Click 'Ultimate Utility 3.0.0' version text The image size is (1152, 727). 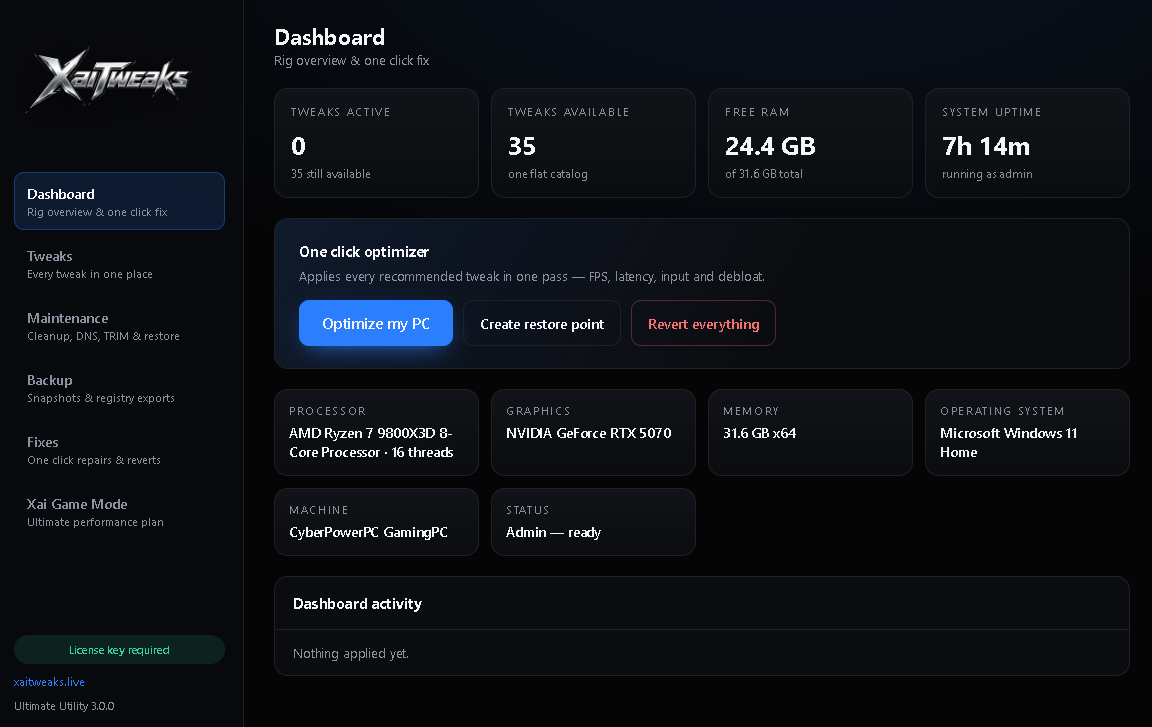pos(64,706)
